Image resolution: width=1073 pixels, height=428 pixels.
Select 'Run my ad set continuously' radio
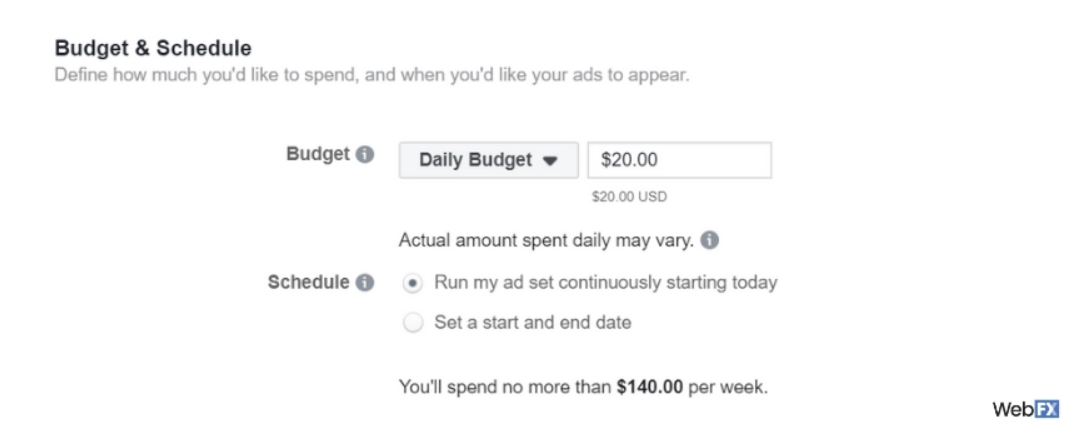[412, 283]
